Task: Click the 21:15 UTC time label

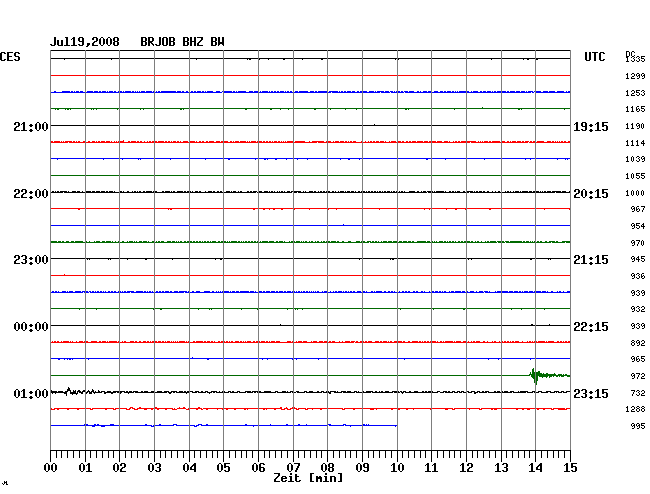Action: point(591,260)
